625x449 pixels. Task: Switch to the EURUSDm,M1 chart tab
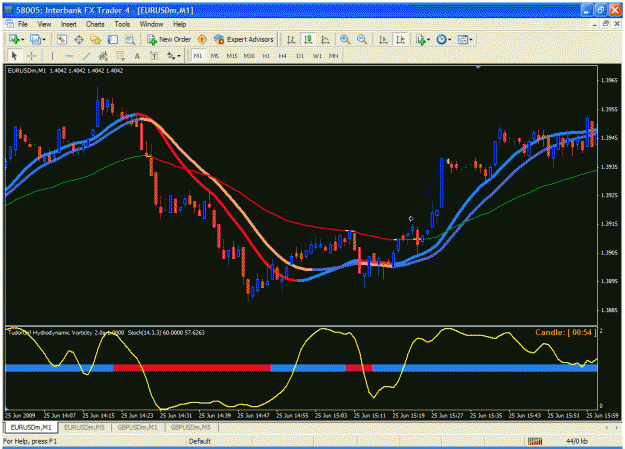point(31,427)
